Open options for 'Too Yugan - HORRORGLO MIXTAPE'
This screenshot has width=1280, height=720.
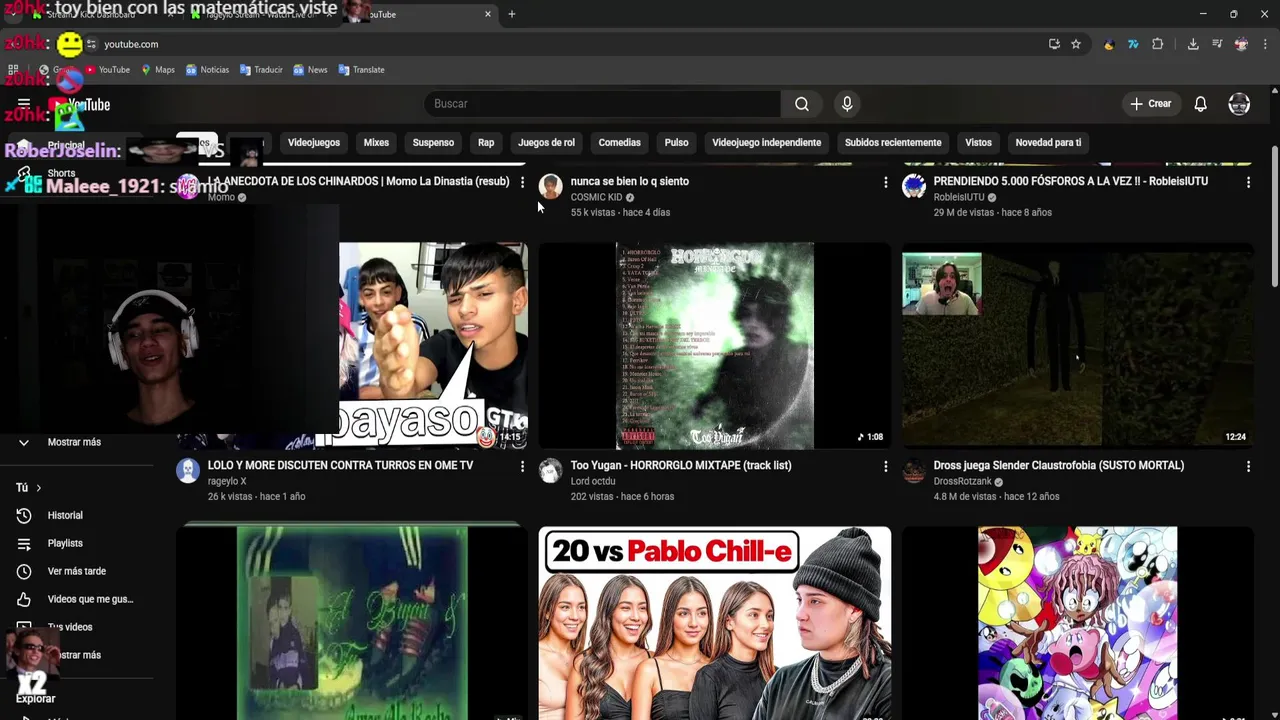pyautogui.click(x=885, y=466)
